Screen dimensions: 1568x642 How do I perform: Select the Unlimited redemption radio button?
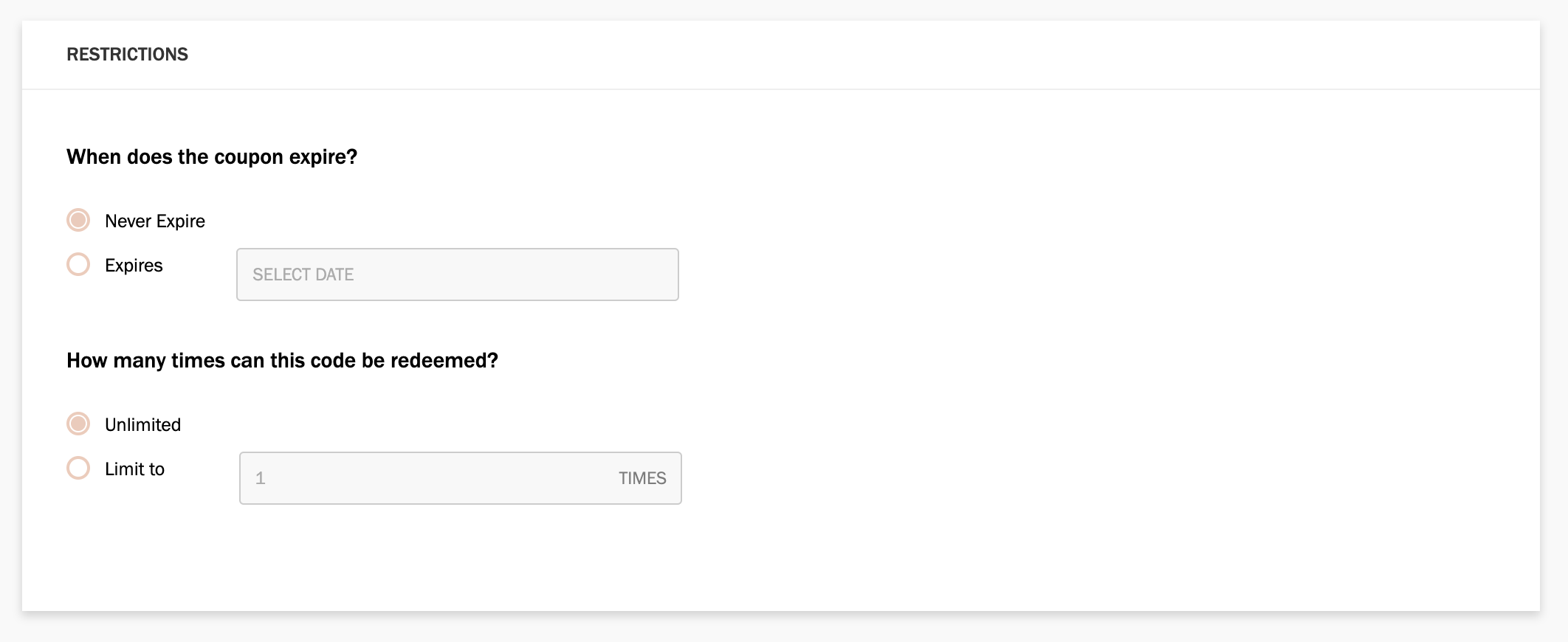pyautogui.click(x=78, y=424)
